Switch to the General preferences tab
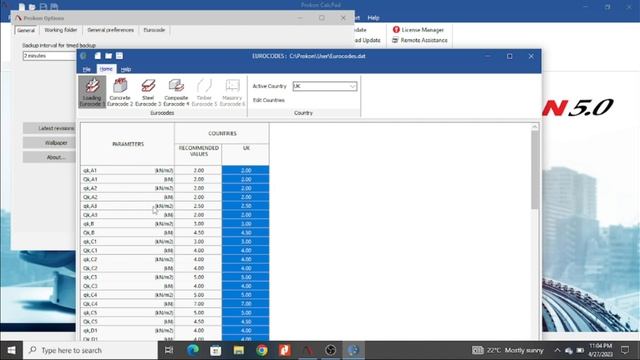Image resolution: width=640 pixels, height=360 pixels. (111, 30)
